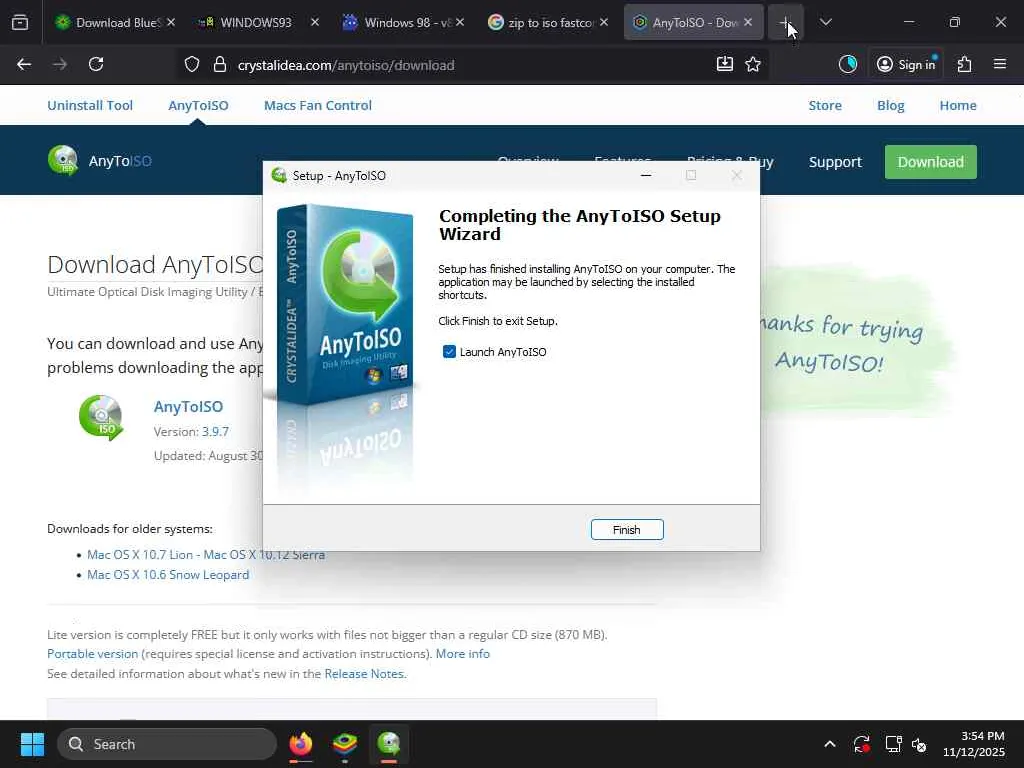Expand the list all tabs chevron
This screenshot has height=768, width=1024.
[x=825, y=22]
